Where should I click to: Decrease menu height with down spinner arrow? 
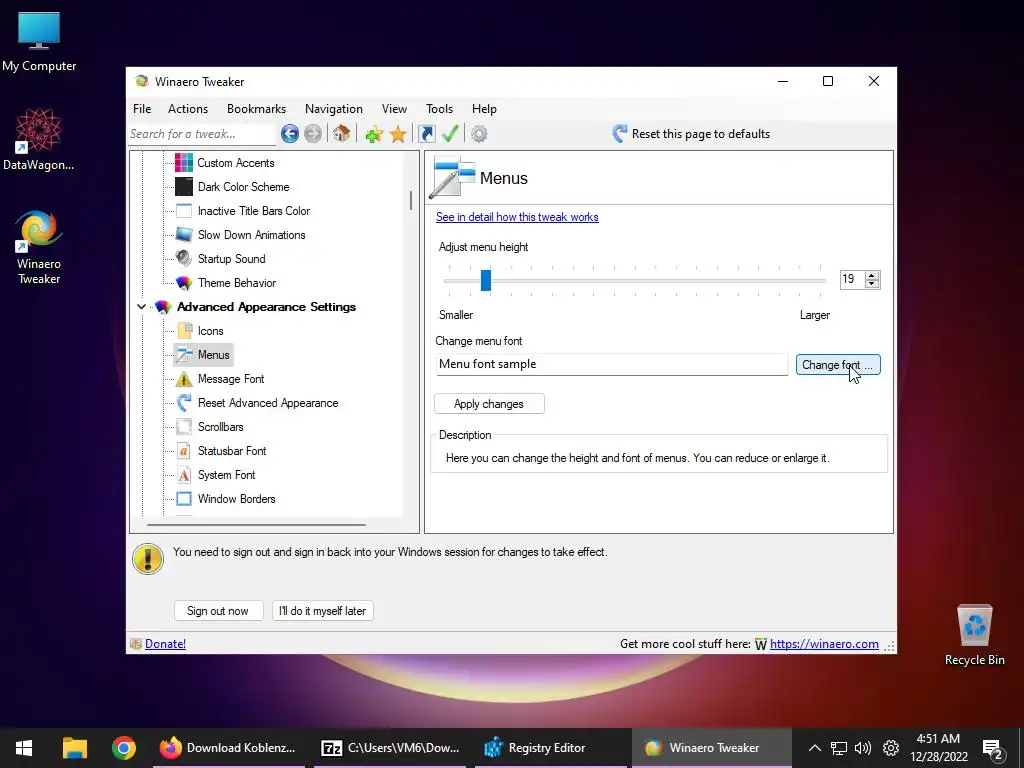[872, 283]
